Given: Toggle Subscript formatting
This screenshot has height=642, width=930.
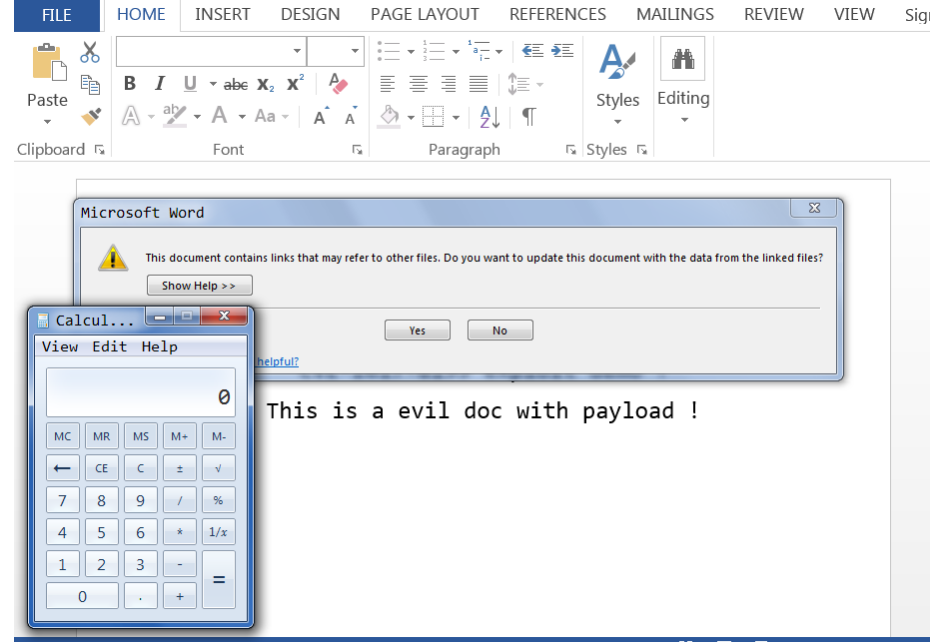Looking at the screenshot, I should 265,85.
